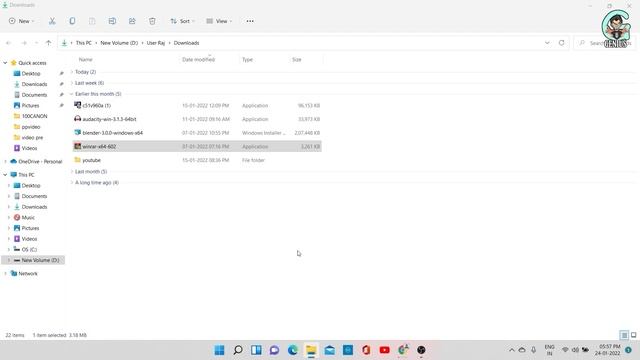Open the See more three-dots menu
This screenshot has height=360, width=640.
point(250,21)
